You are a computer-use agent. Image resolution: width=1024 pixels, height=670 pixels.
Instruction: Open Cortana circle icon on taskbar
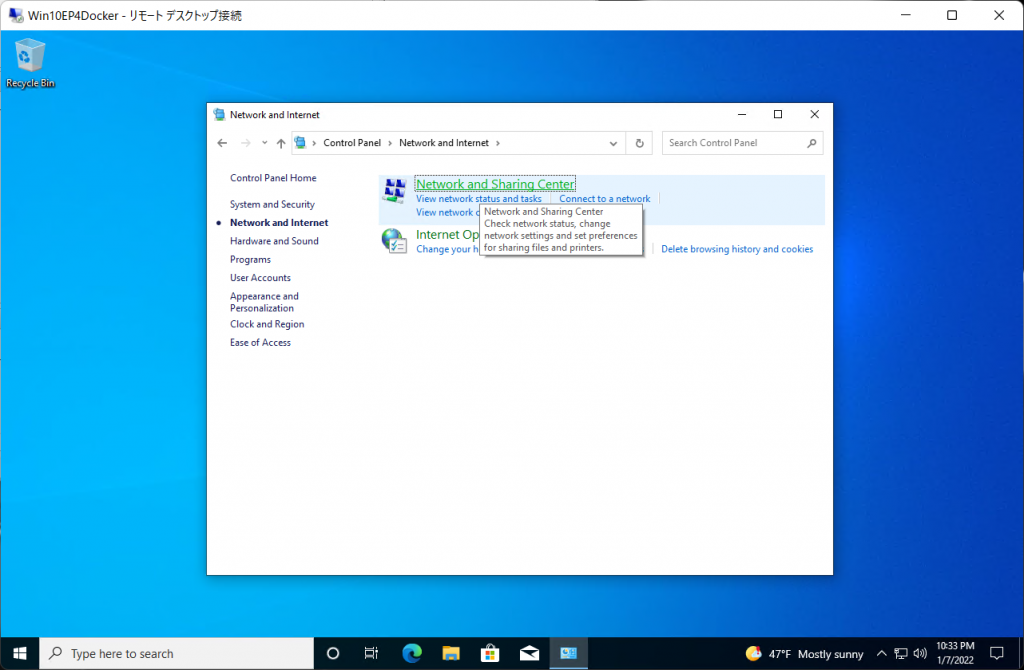(332, 653)
